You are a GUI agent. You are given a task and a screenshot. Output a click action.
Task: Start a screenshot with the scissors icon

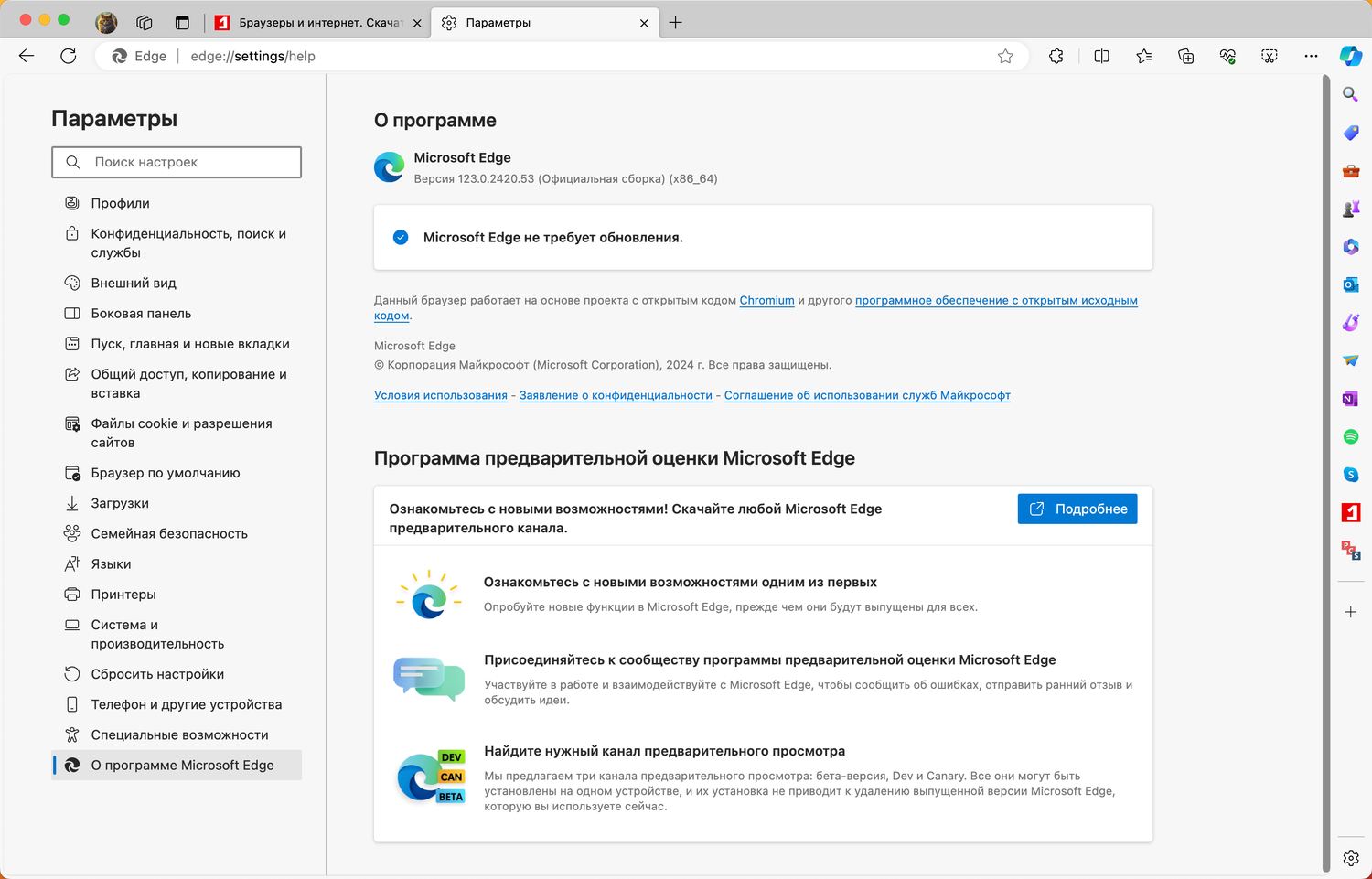point(1270,56)
